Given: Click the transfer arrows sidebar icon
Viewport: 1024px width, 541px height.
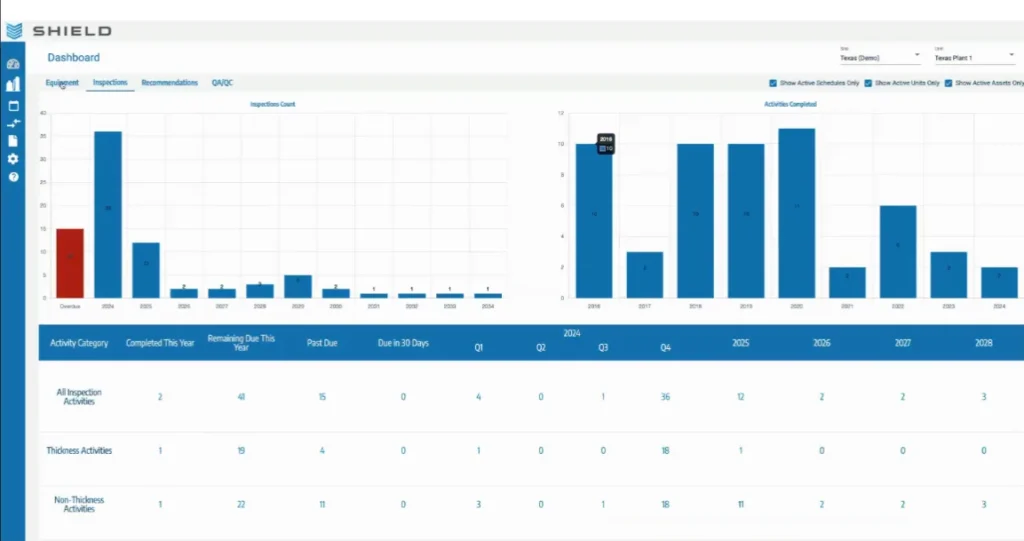Looking at the screenshot, I should pyautogui.click(x=13, y=124).
